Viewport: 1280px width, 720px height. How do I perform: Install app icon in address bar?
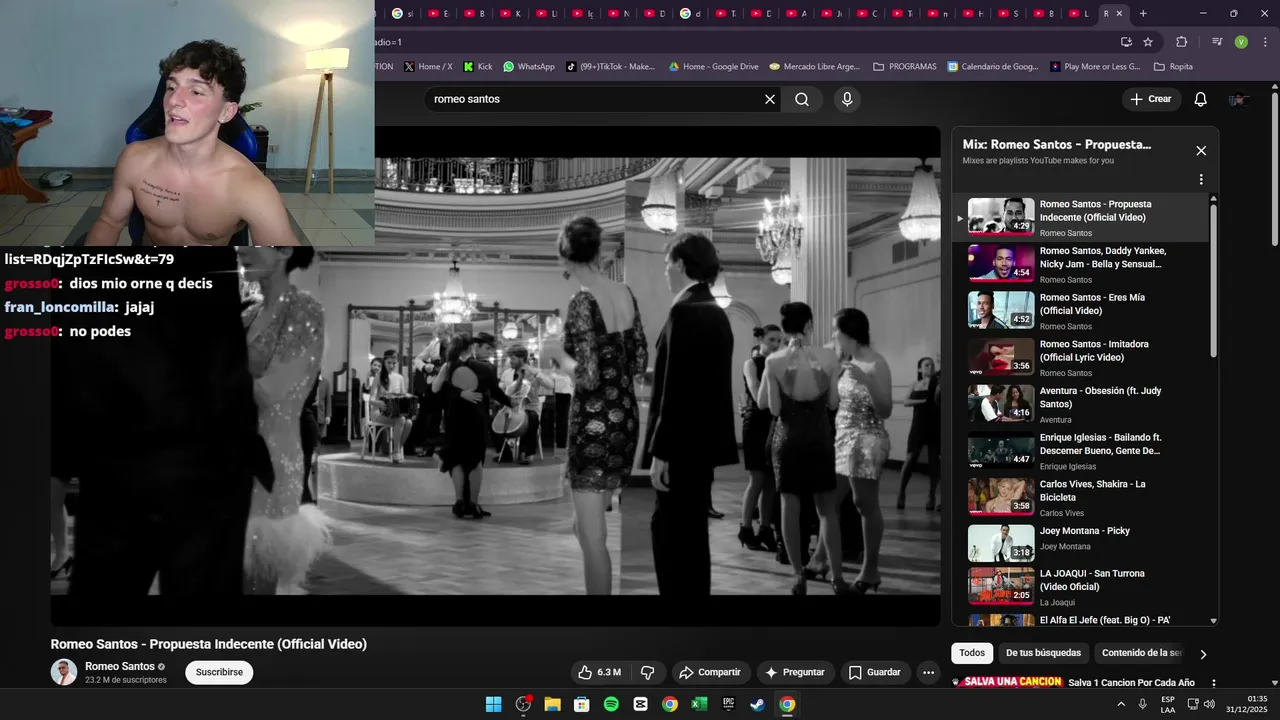(x=1126, y=42)
